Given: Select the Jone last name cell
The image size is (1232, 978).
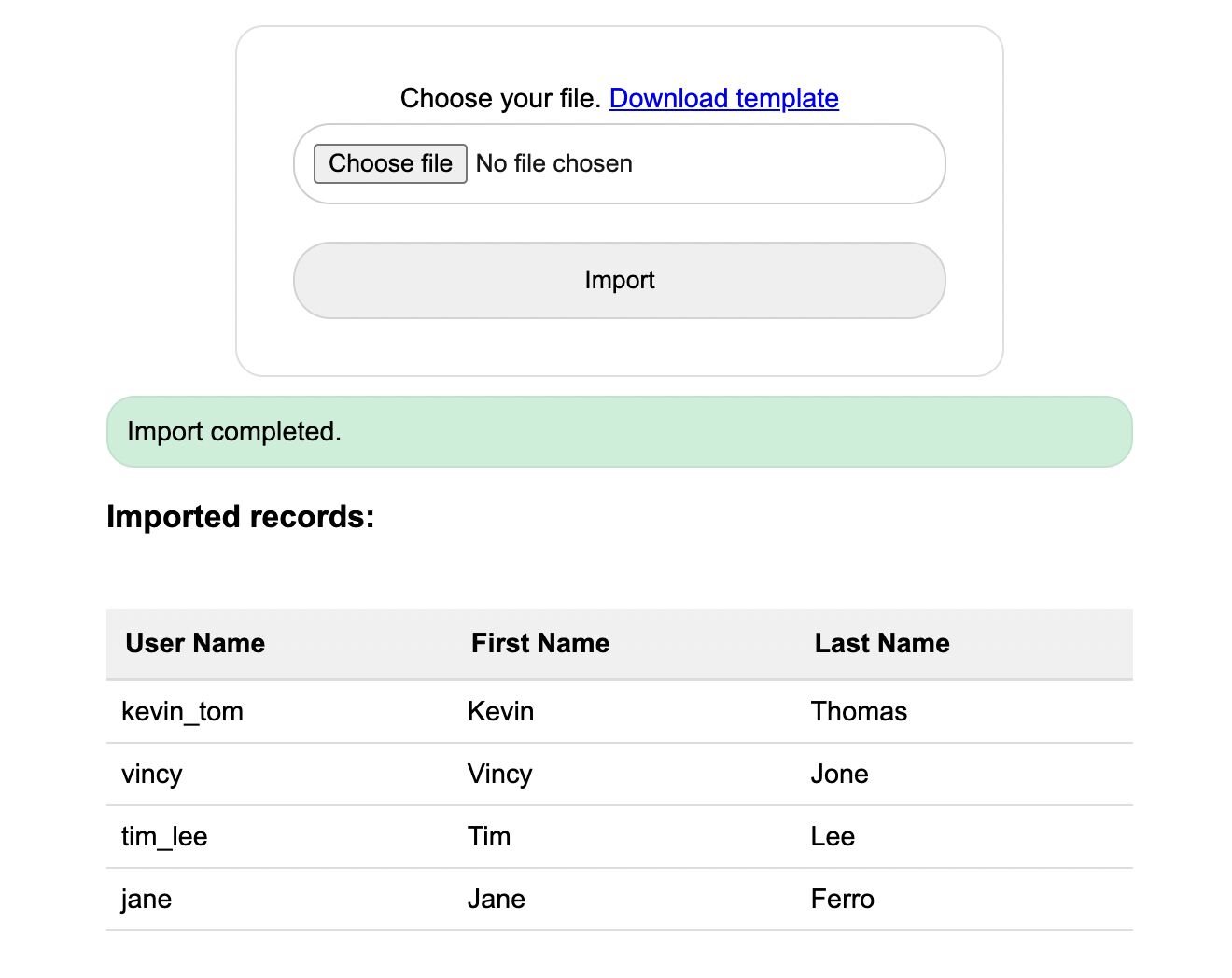Looking at the screenshot, I should coord(838,774).
